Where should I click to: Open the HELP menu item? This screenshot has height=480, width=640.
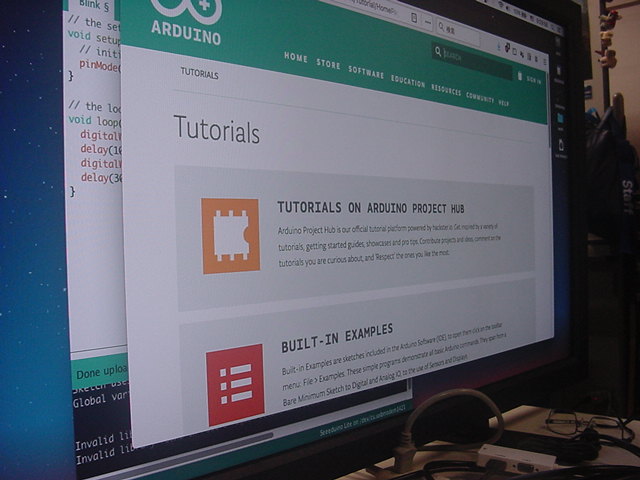(x=504, y=103)
